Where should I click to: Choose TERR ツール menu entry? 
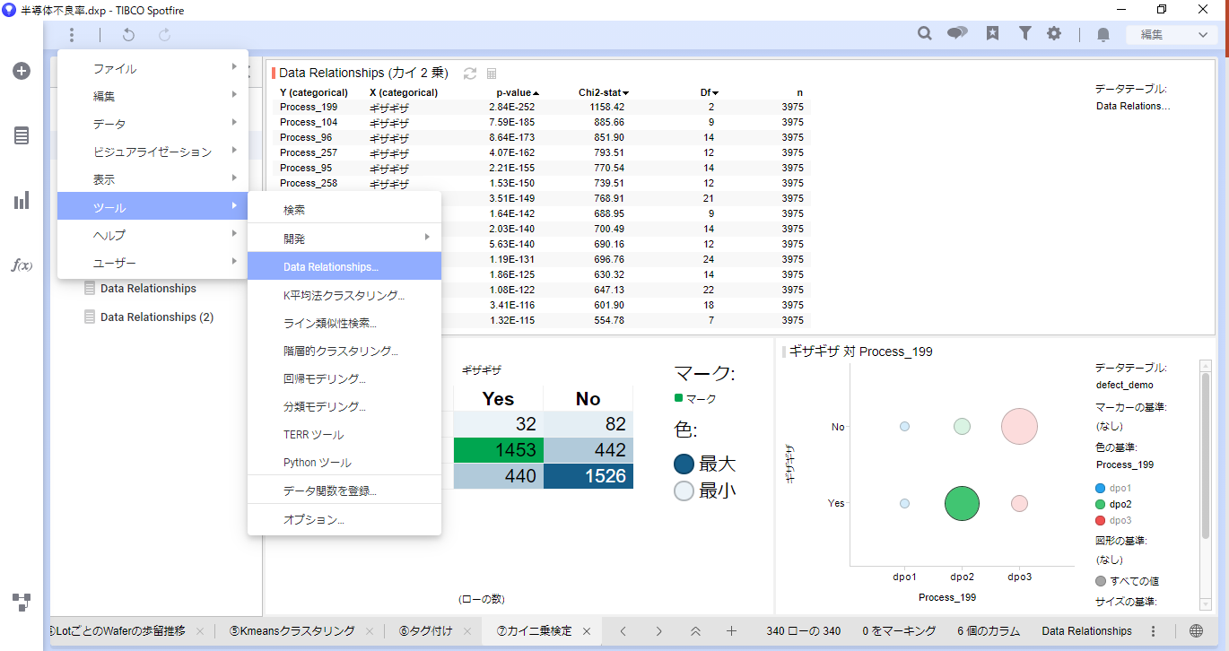tap(344, 435)
